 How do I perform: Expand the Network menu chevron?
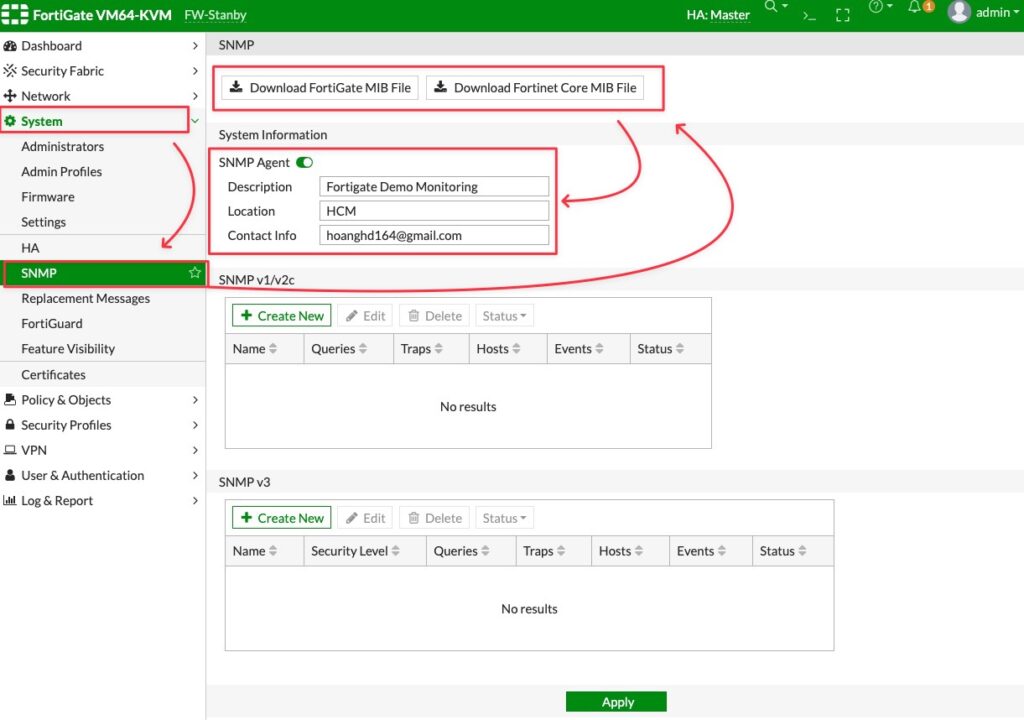click(x=195, y=96)
